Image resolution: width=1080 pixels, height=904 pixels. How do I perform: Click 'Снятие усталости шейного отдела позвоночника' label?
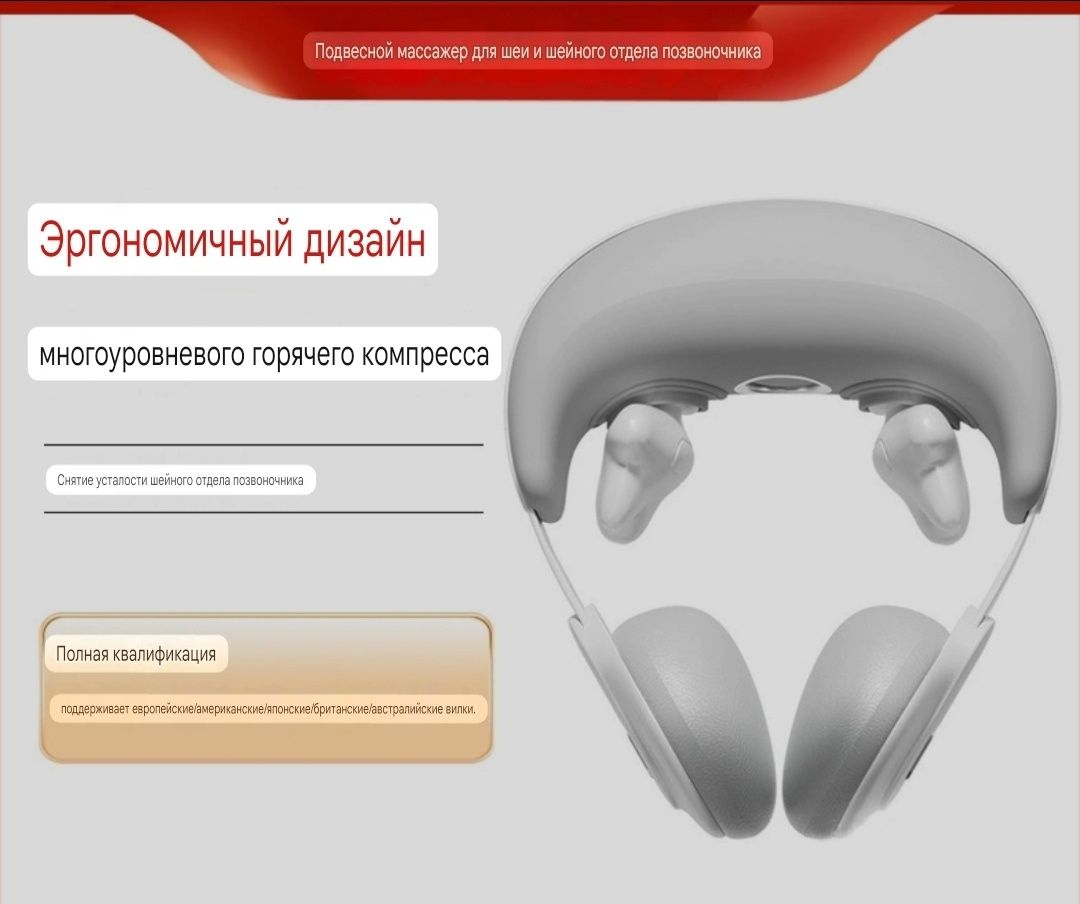[180, 480]
